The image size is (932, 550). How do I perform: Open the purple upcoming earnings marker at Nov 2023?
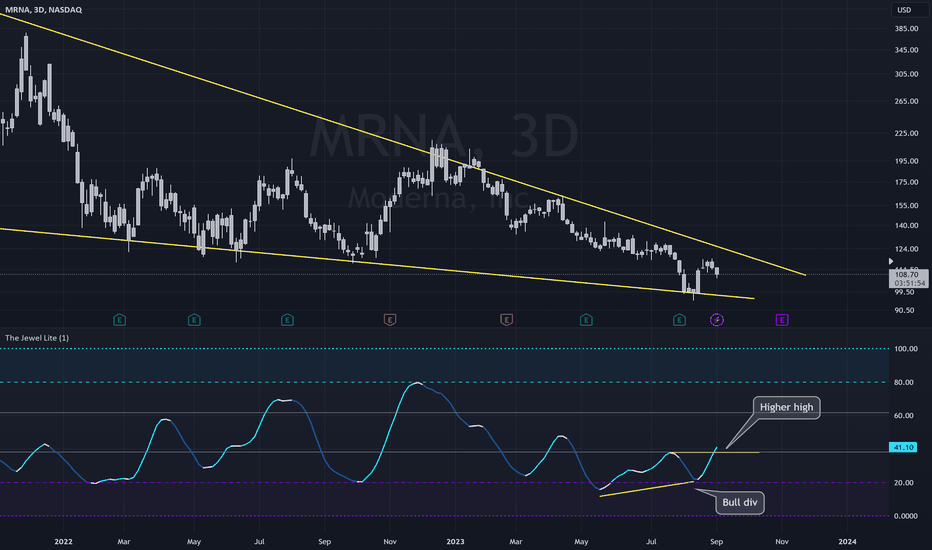782,320
